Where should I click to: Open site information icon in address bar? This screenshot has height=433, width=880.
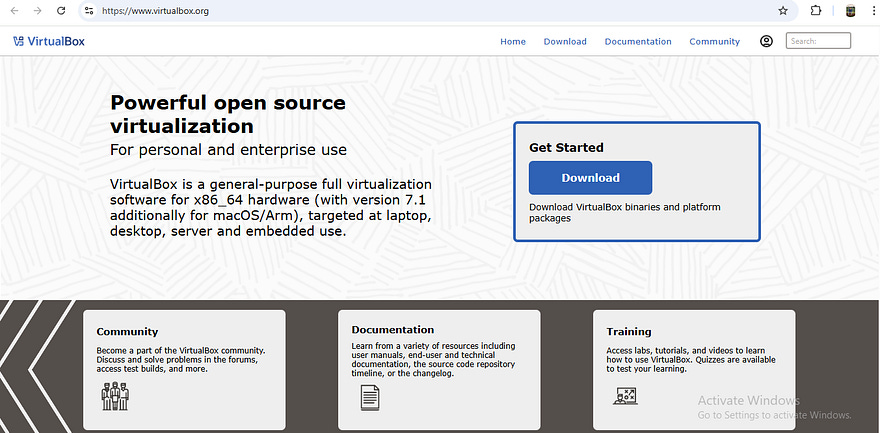(x=89, y=11)
